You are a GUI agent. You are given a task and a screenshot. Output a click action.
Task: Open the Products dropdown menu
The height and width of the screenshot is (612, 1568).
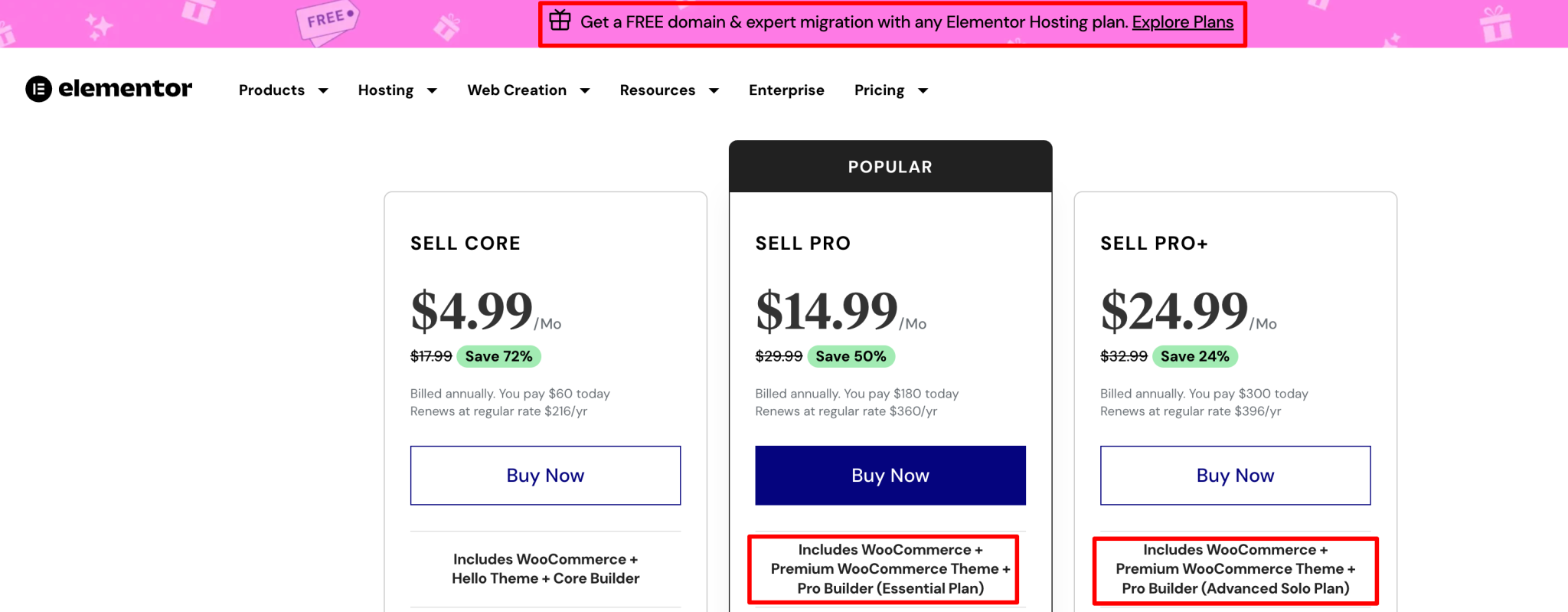click(283, 90)
